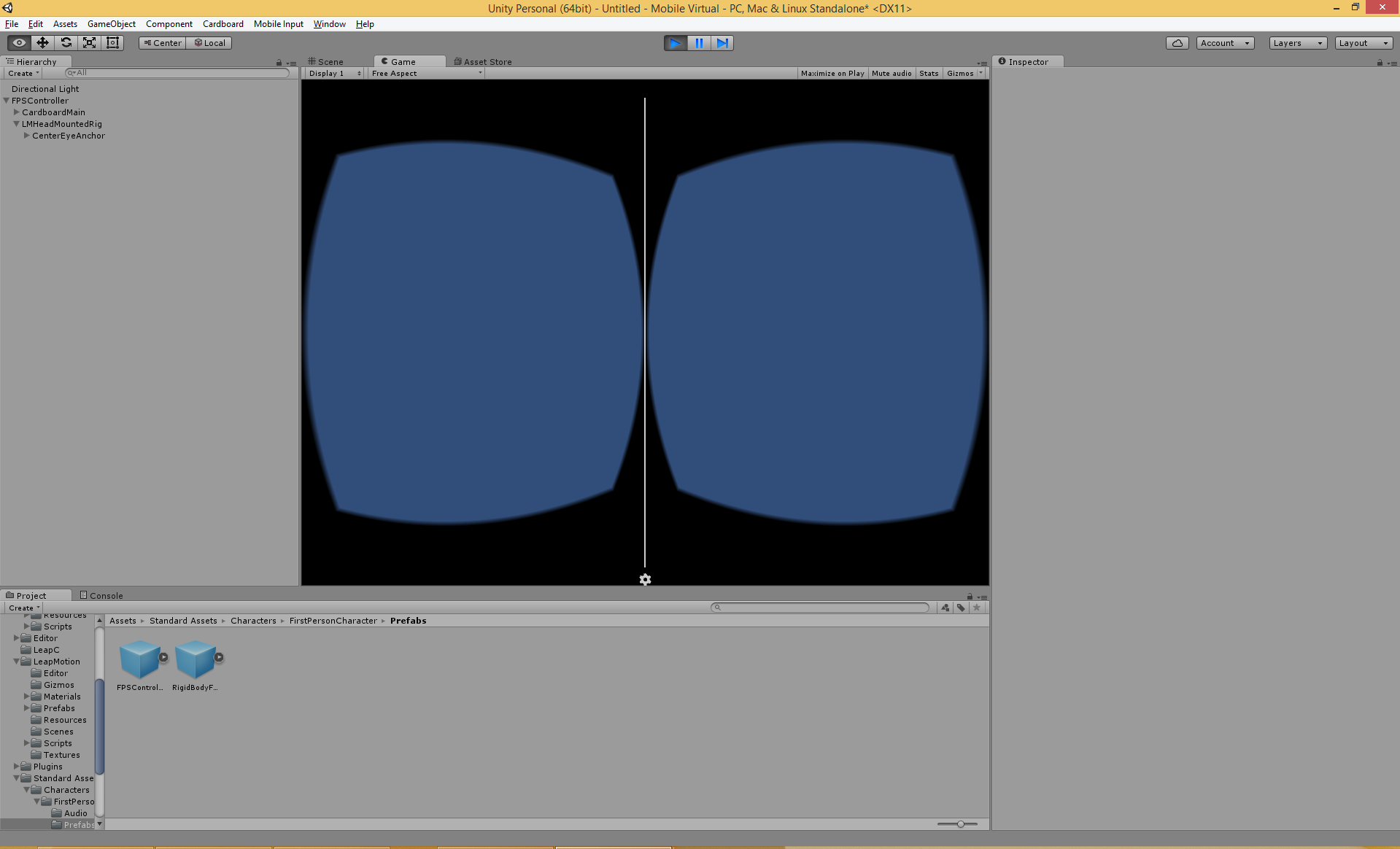
Task: Open the Layout dropdown
Action: (1364, 43)
